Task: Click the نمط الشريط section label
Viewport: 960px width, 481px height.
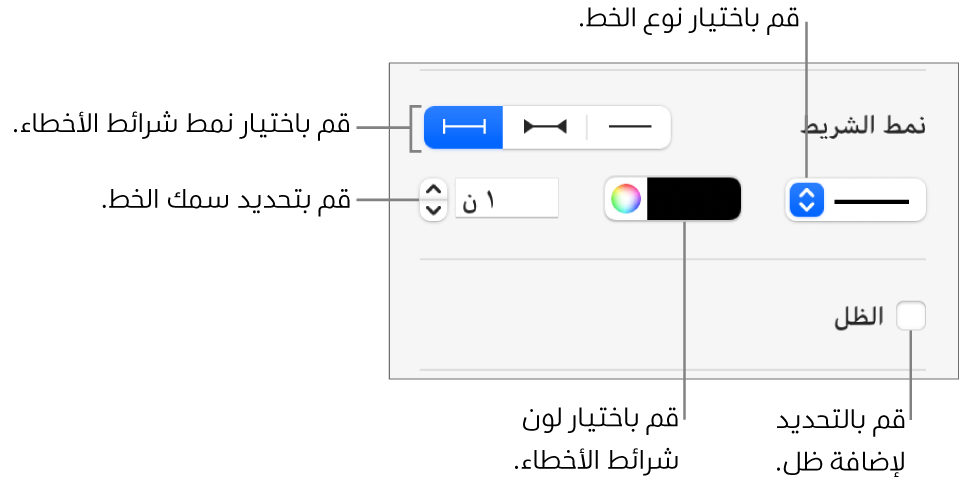Action: tap(864, 126)
